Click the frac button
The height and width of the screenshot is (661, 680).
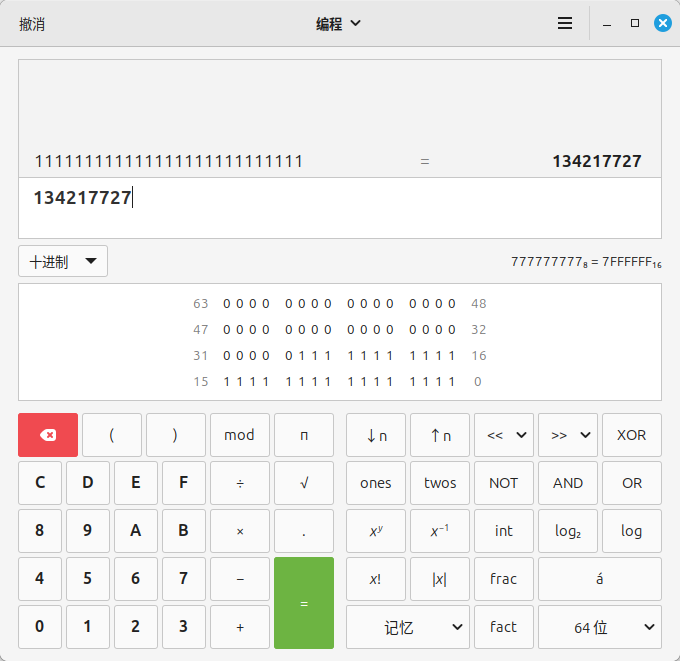[x=504, y=579]
